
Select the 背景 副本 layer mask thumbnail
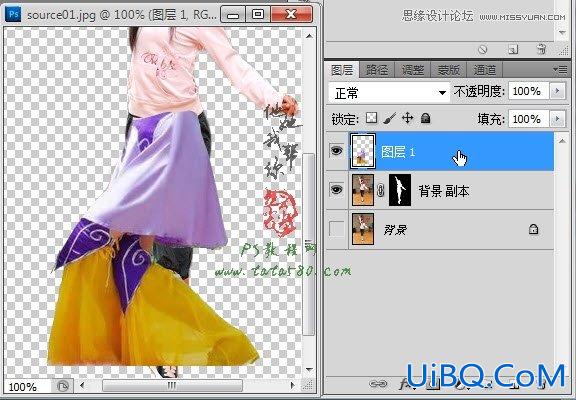coord(400,190)
